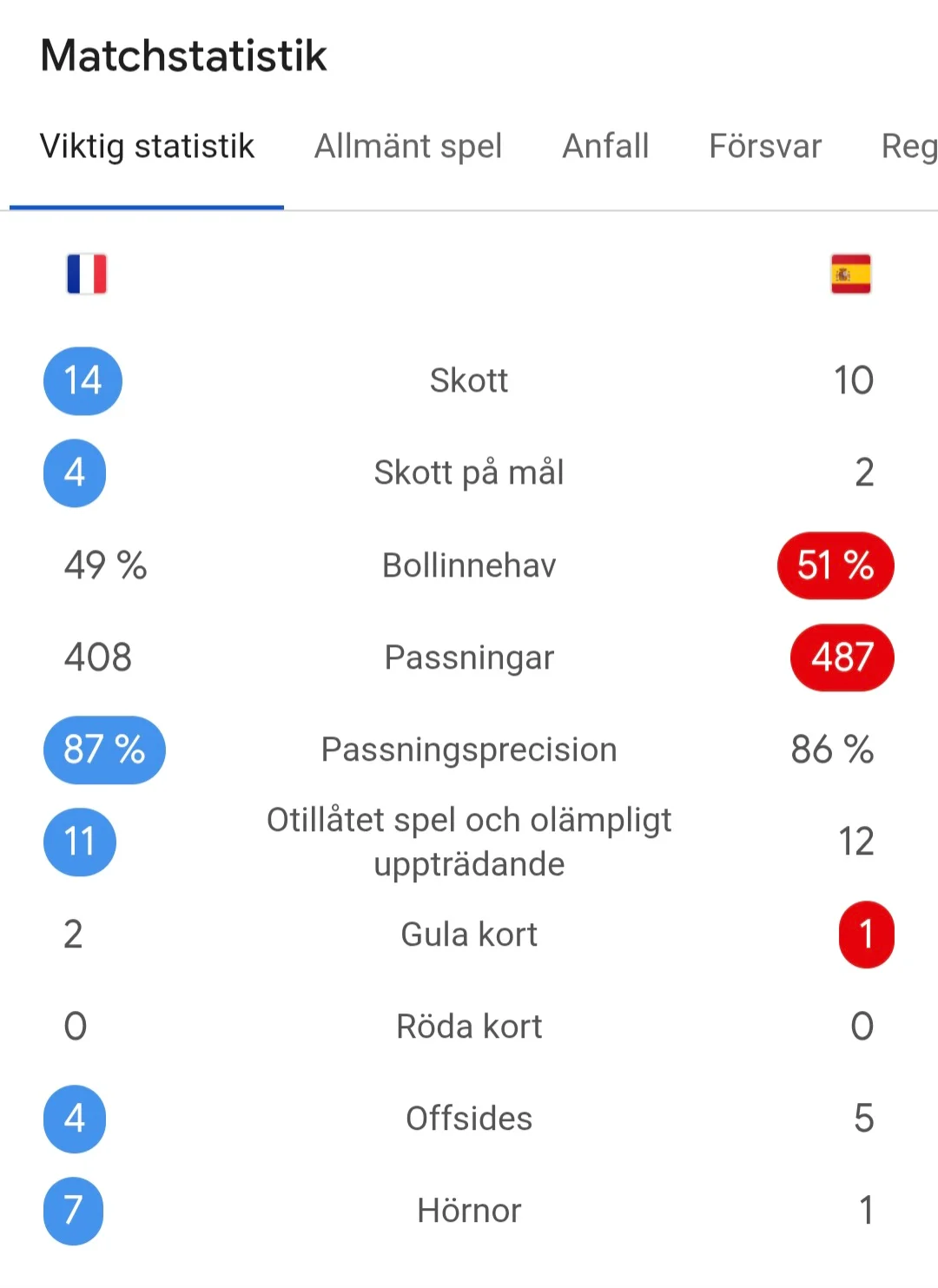Click the Hörnor label
Image resolution: width=938 pixels, height=1288 pixels.
469,1211
